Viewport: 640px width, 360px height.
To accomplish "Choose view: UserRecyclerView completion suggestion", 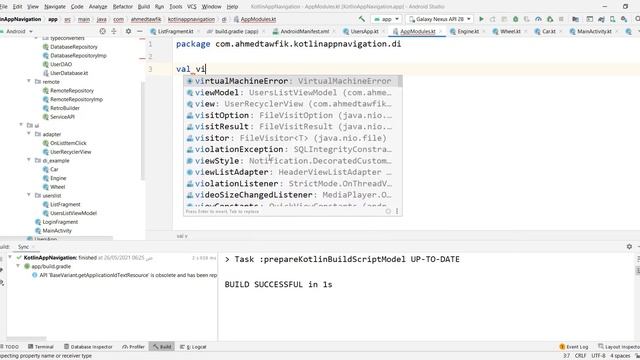I will tap(292, 104).
